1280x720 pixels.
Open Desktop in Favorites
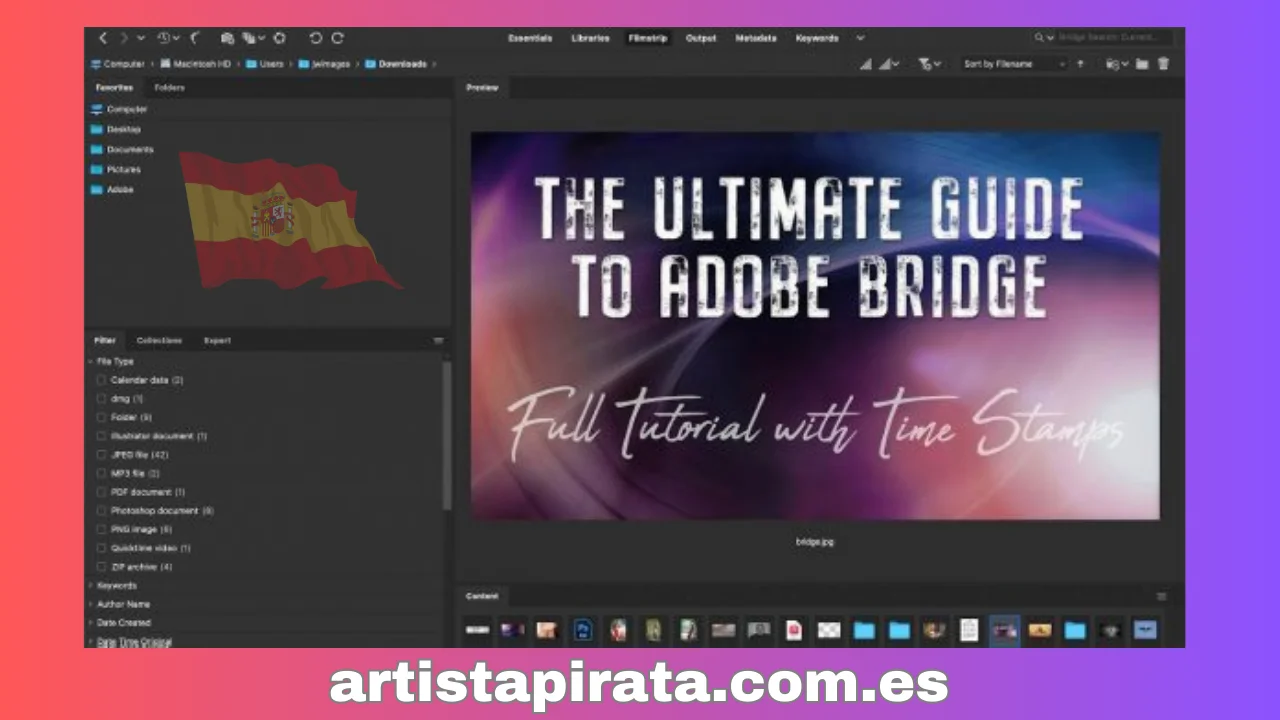[115, 129]
